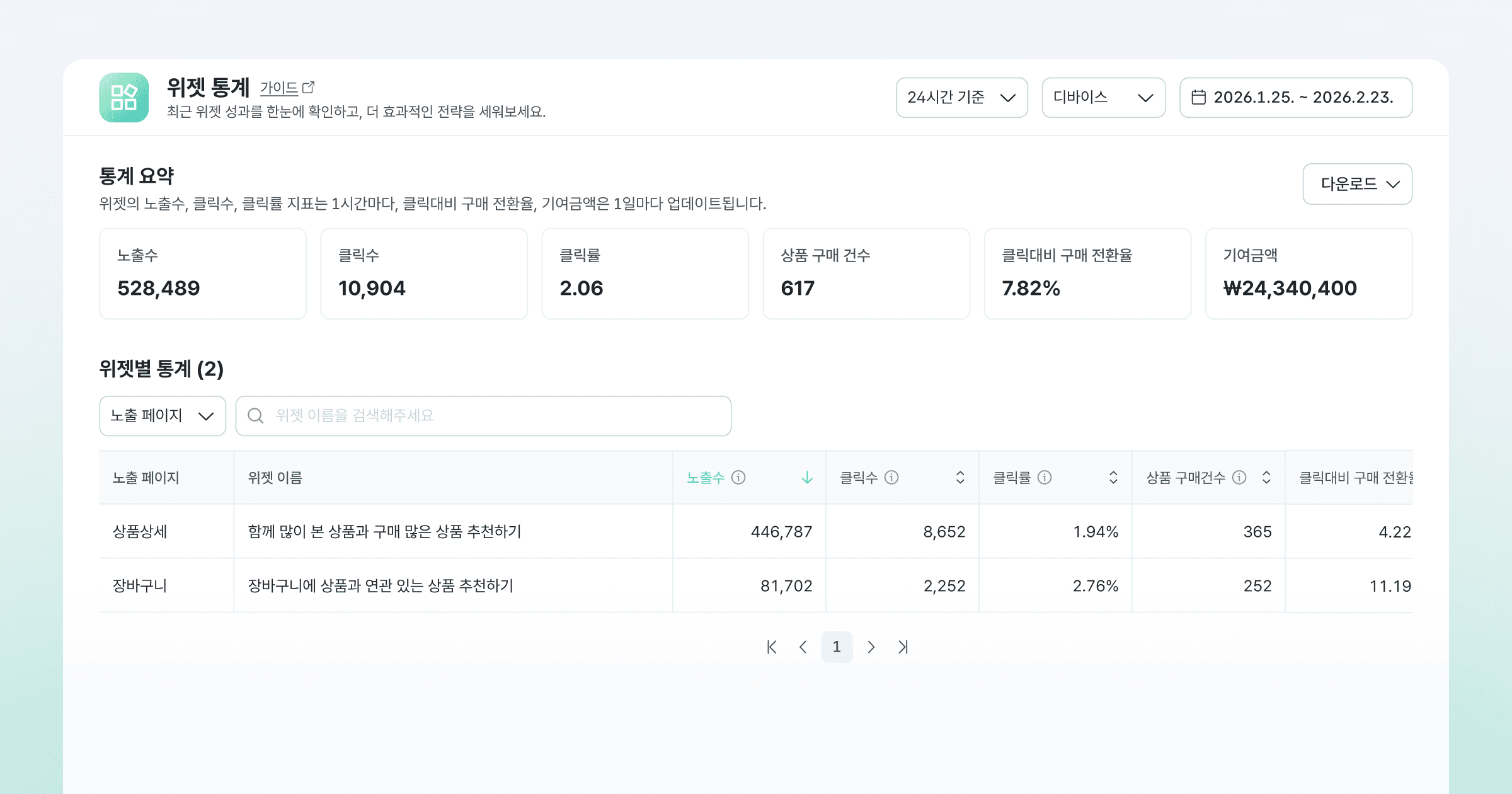The image size is (1512, 794).
Task: Click the 클릭수 column info icon
Action: click(891, 478)
